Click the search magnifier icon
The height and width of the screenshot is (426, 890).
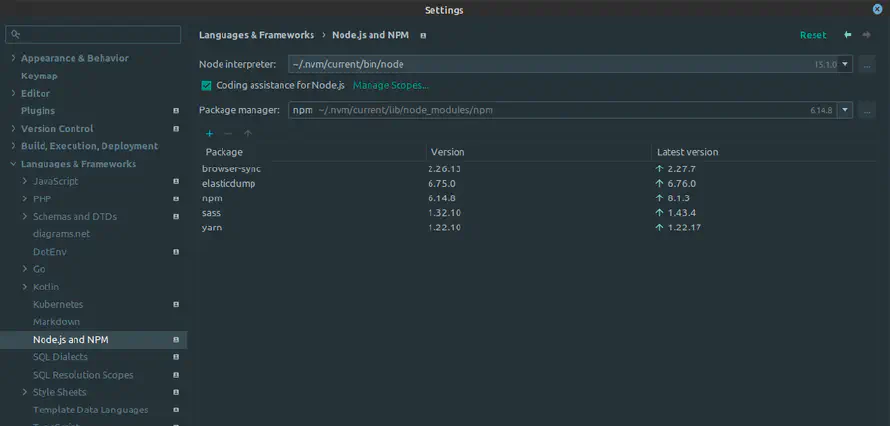click(16, 35)
